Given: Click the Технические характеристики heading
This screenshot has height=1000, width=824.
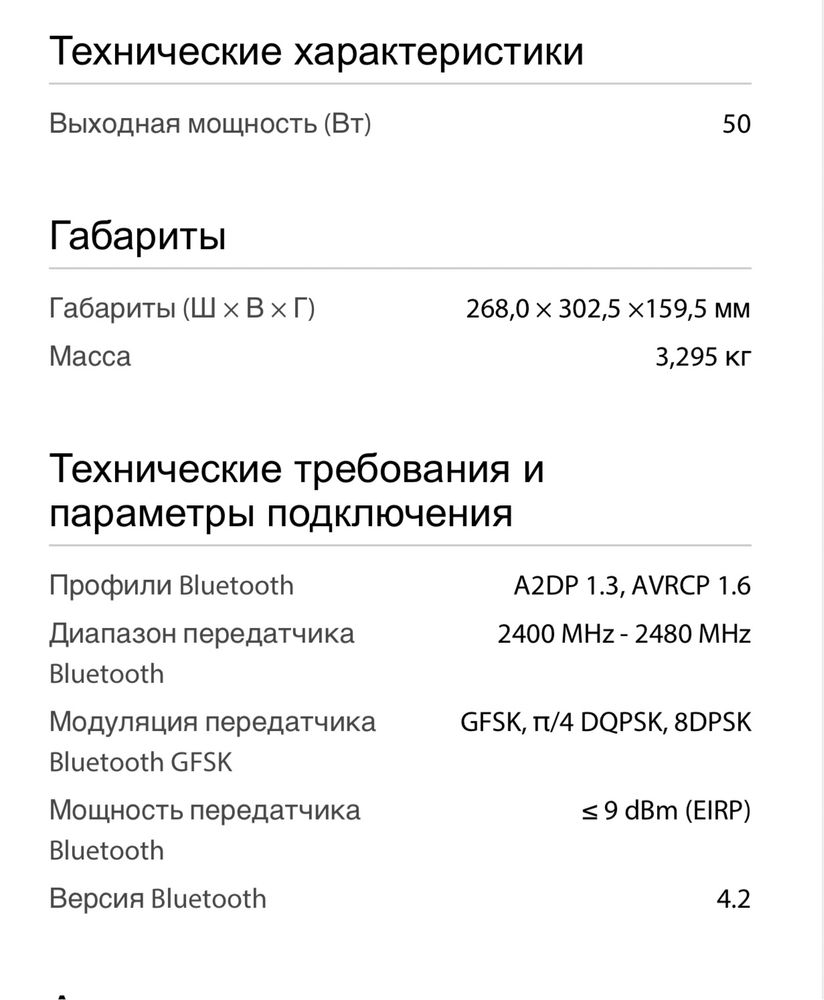Looking at the screenshot, I should click(x=316, y=51).
